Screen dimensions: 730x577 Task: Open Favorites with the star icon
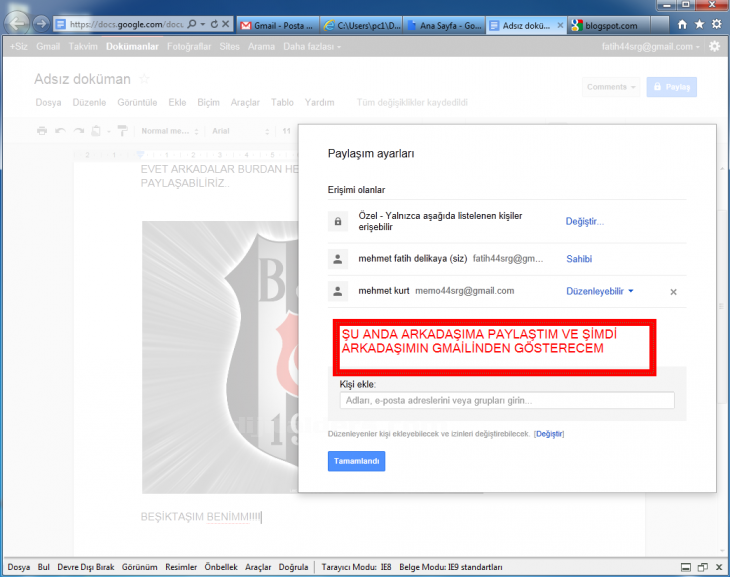click(699, 24)
